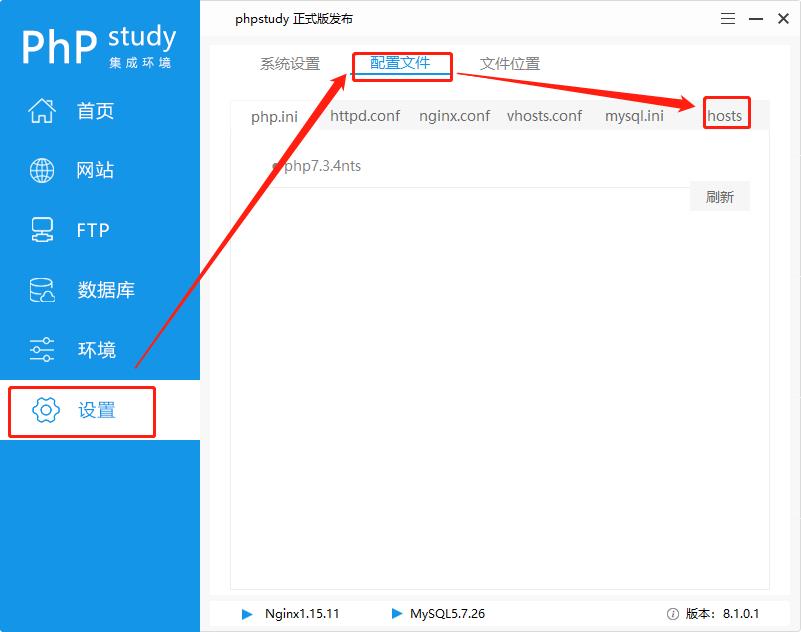
Task: Click the MySQL5.7.26 blue play triangle
Action: [396, 613]
